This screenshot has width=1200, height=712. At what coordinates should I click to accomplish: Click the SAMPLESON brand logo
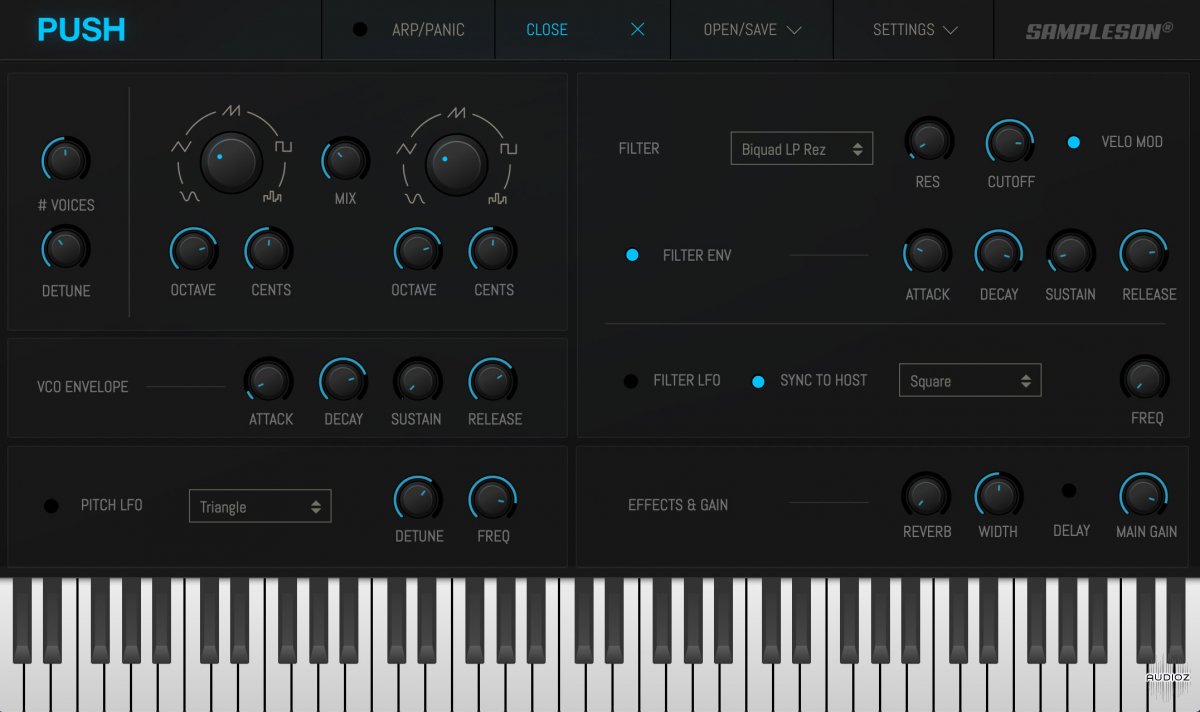point(1100,30)
